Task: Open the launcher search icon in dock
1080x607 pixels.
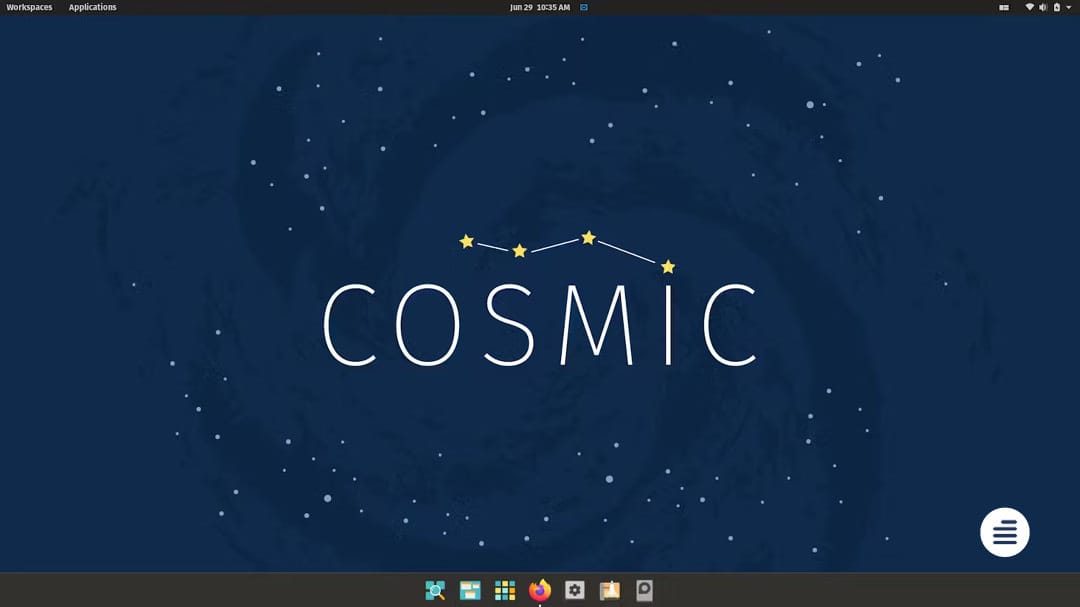Action: [435, 590]
